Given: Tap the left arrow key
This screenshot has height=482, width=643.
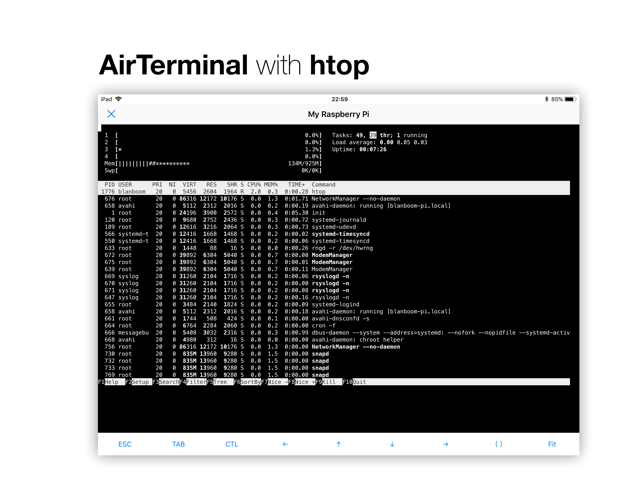Looking at the screenshot, I should (285, 444).
